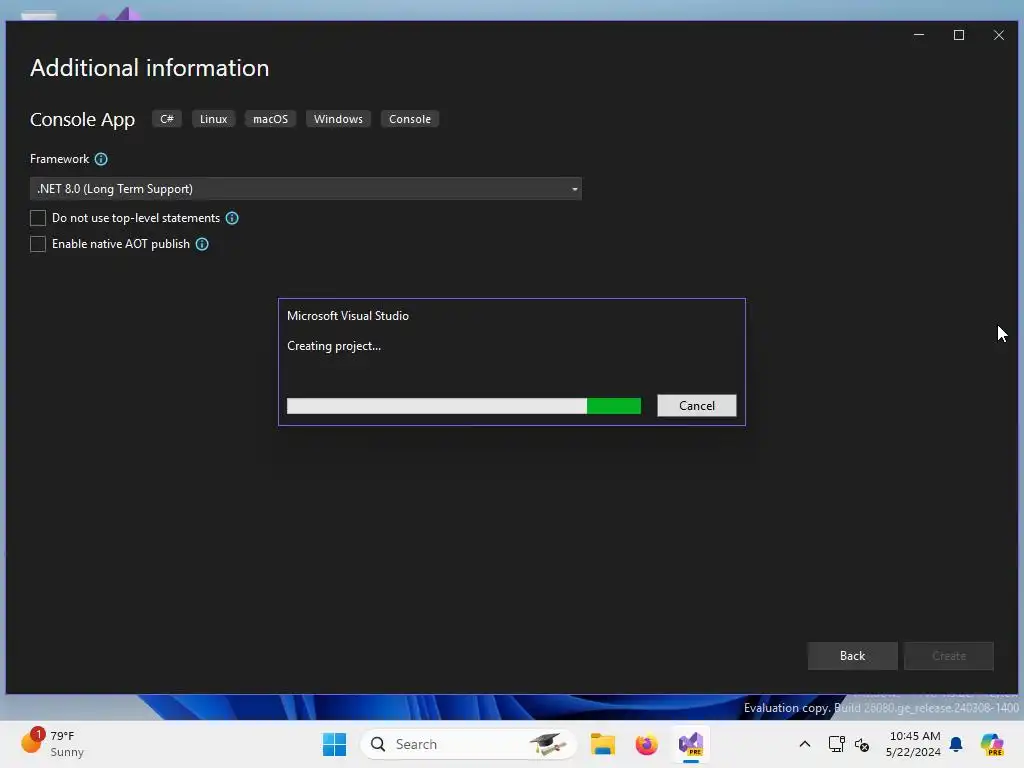Open the Framework dropdown
1024x768 pixels.
(x=306, y=189)
